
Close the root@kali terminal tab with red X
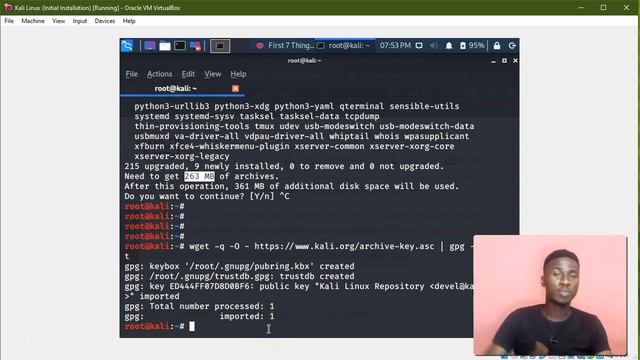236,88
